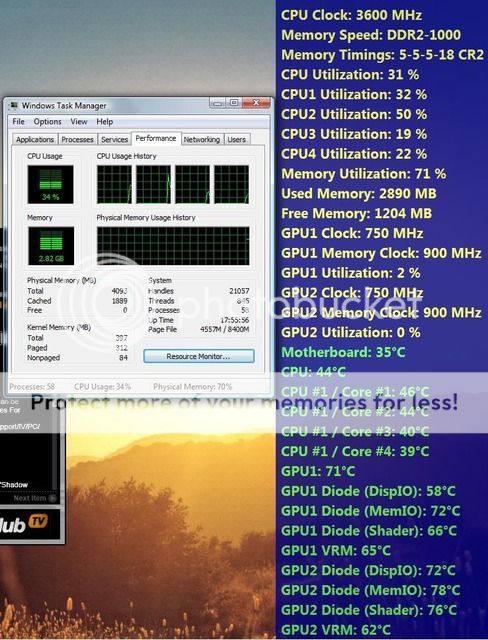Click the GPU1 Memory Clock: 900 MHz line
Screen dimensions: 488x640
point(381,253)
